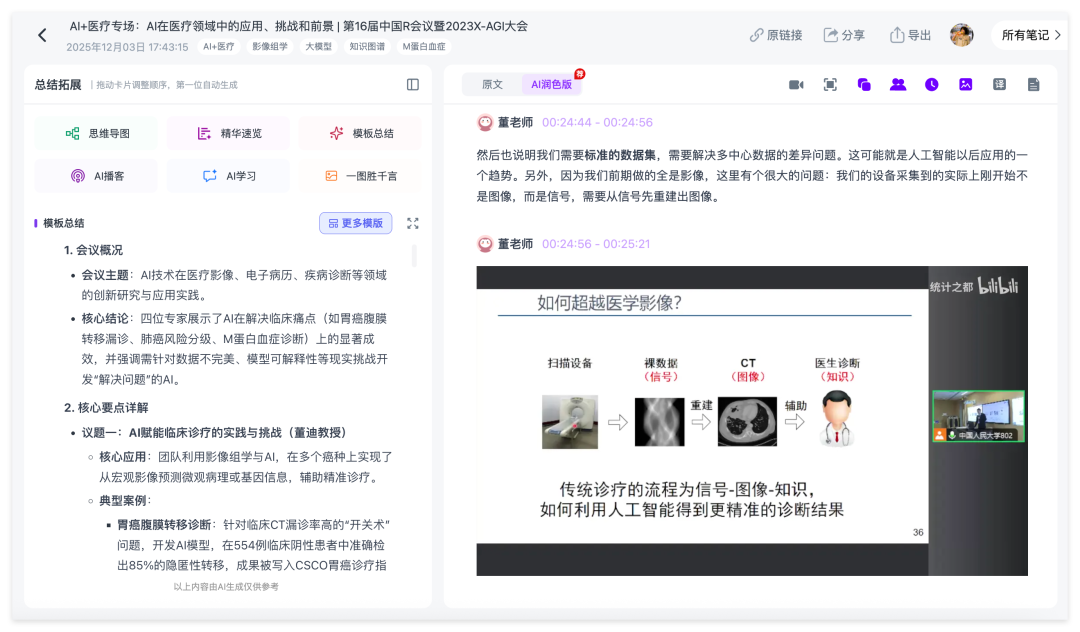Open the 如何超越医学影像 slide image
1080x632 pixels.
point(751,421)
